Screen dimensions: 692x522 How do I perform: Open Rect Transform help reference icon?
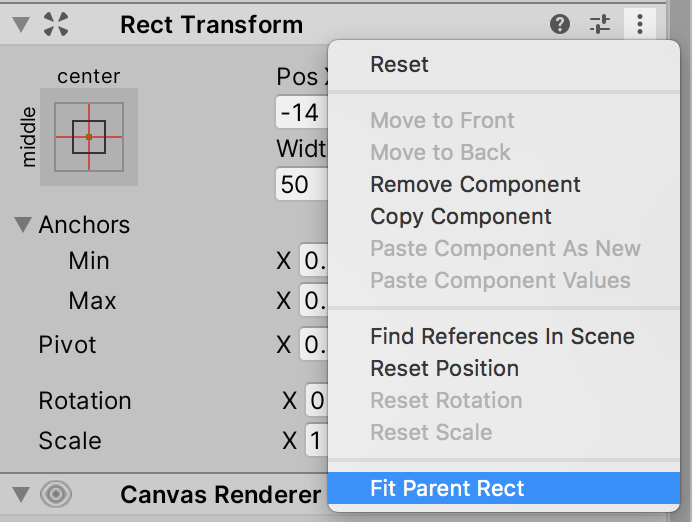561,25
